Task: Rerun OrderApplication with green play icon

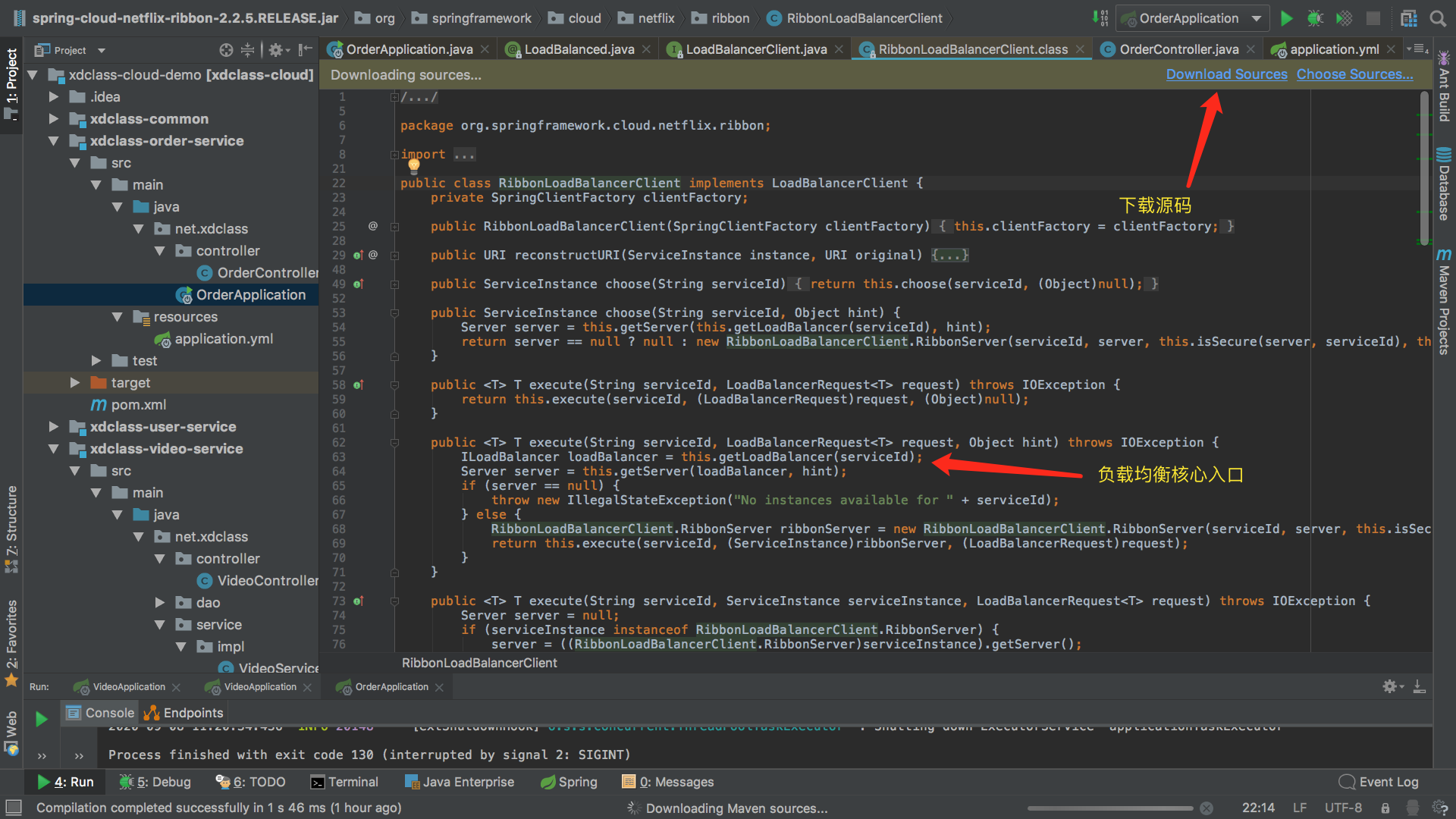Action: (x=41, y=718)
